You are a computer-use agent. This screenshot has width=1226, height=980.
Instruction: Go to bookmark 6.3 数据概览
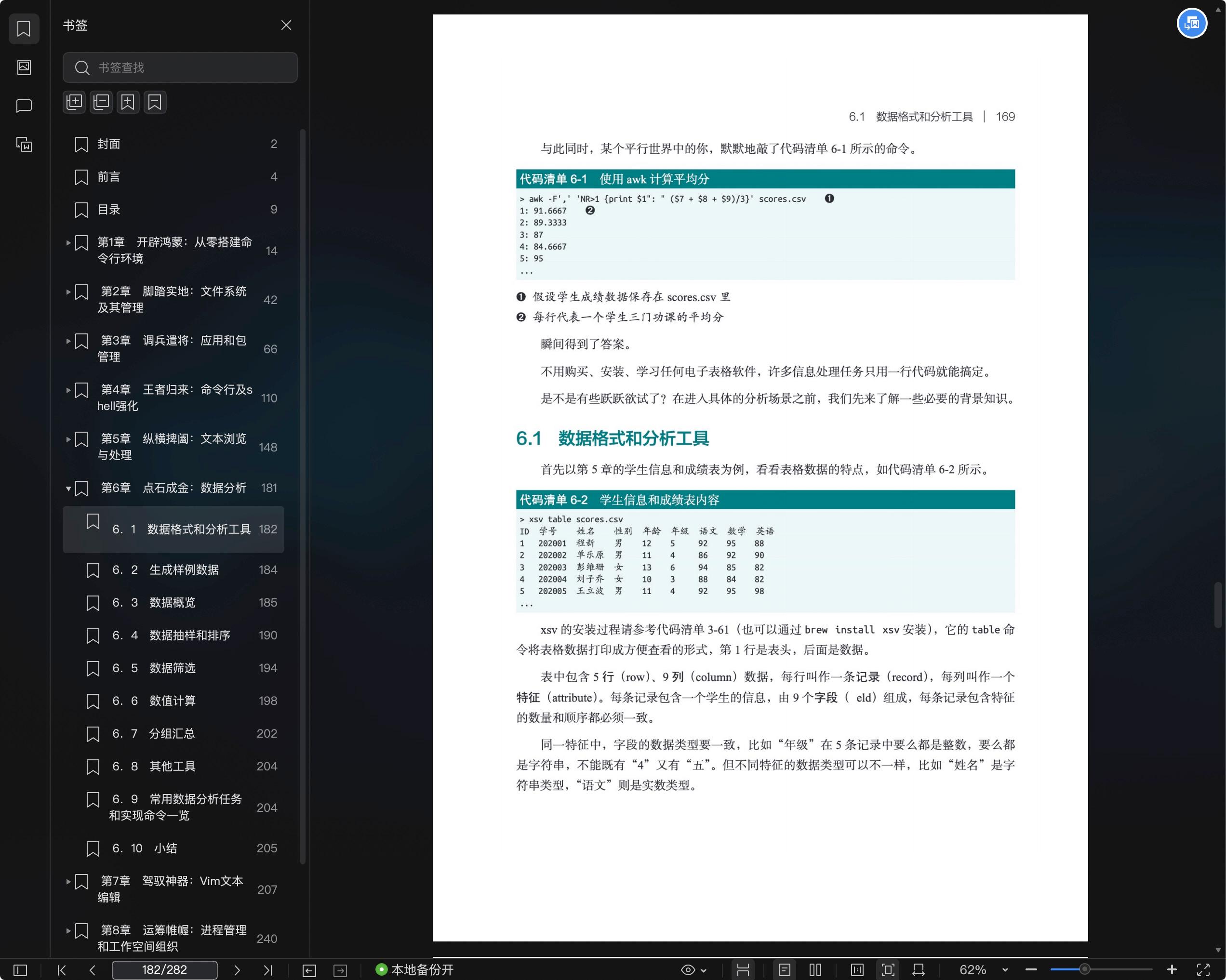click(x=173, y=603)
